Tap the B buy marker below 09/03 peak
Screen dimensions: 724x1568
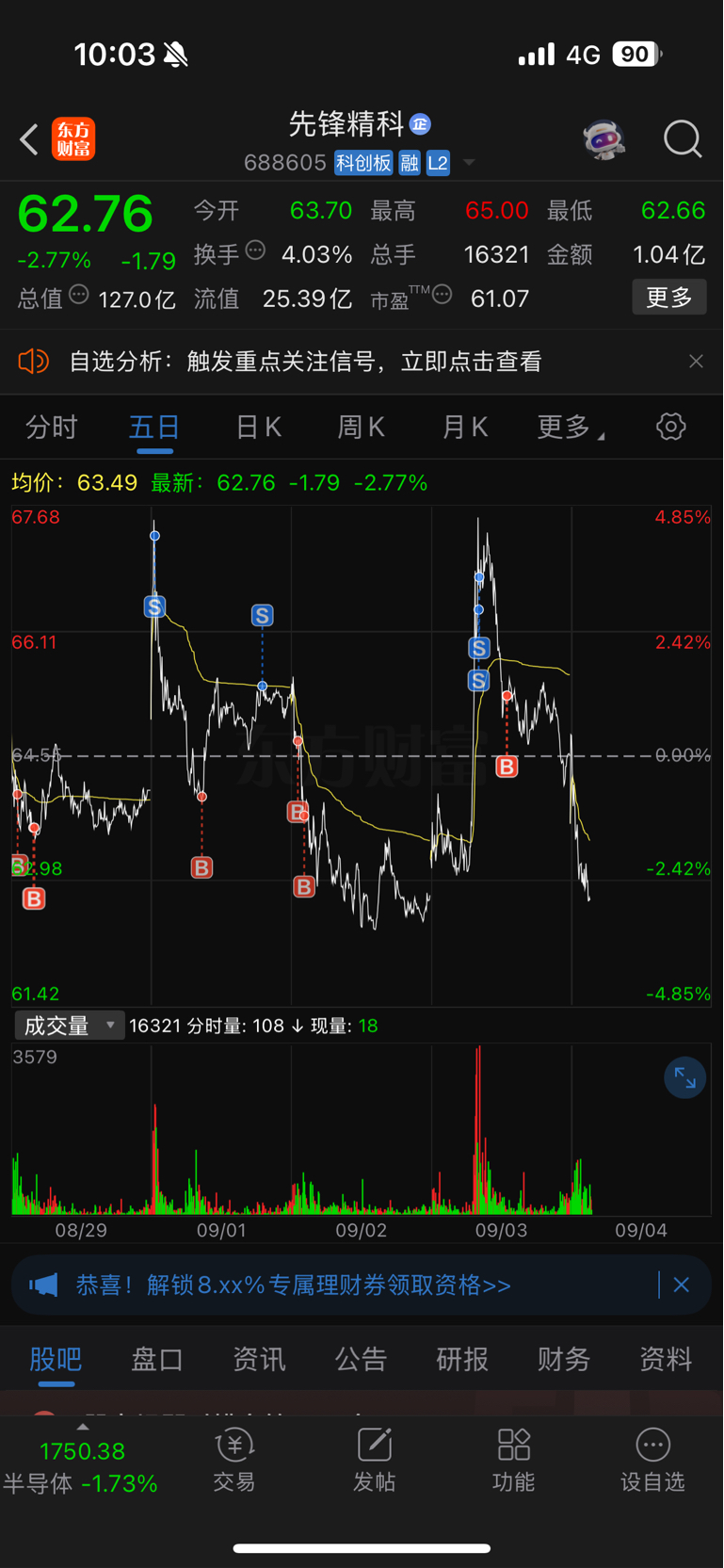507,767
